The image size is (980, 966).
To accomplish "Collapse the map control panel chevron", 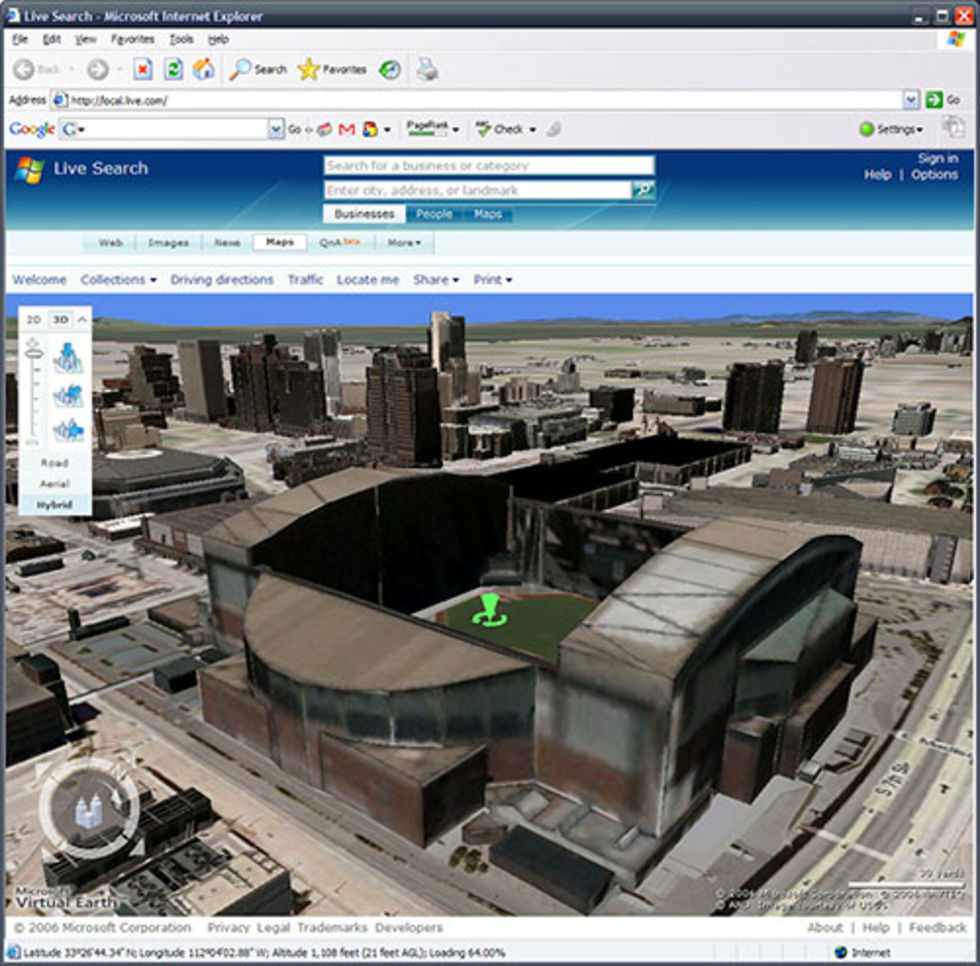I will click(x=82, y=319).
